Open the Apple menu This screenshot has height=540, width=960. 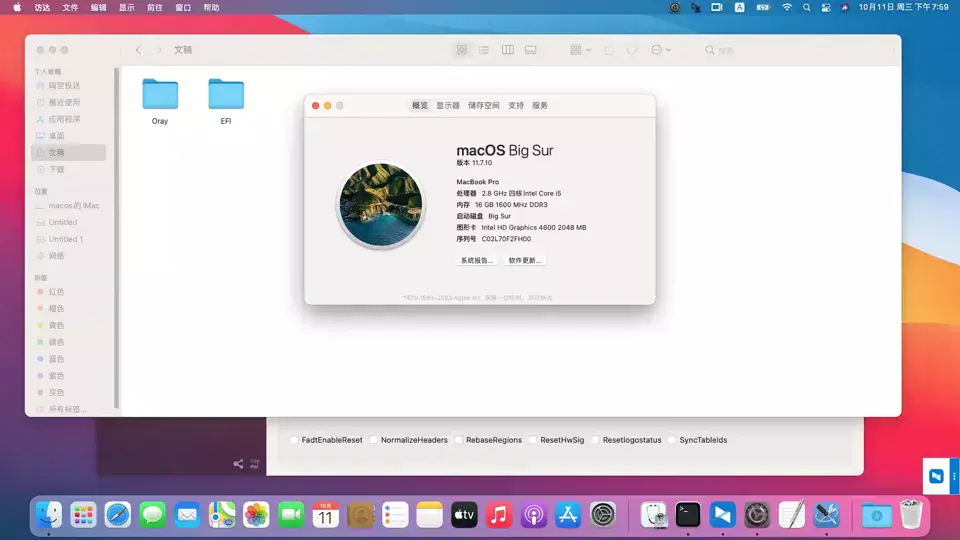coord(17,7)
